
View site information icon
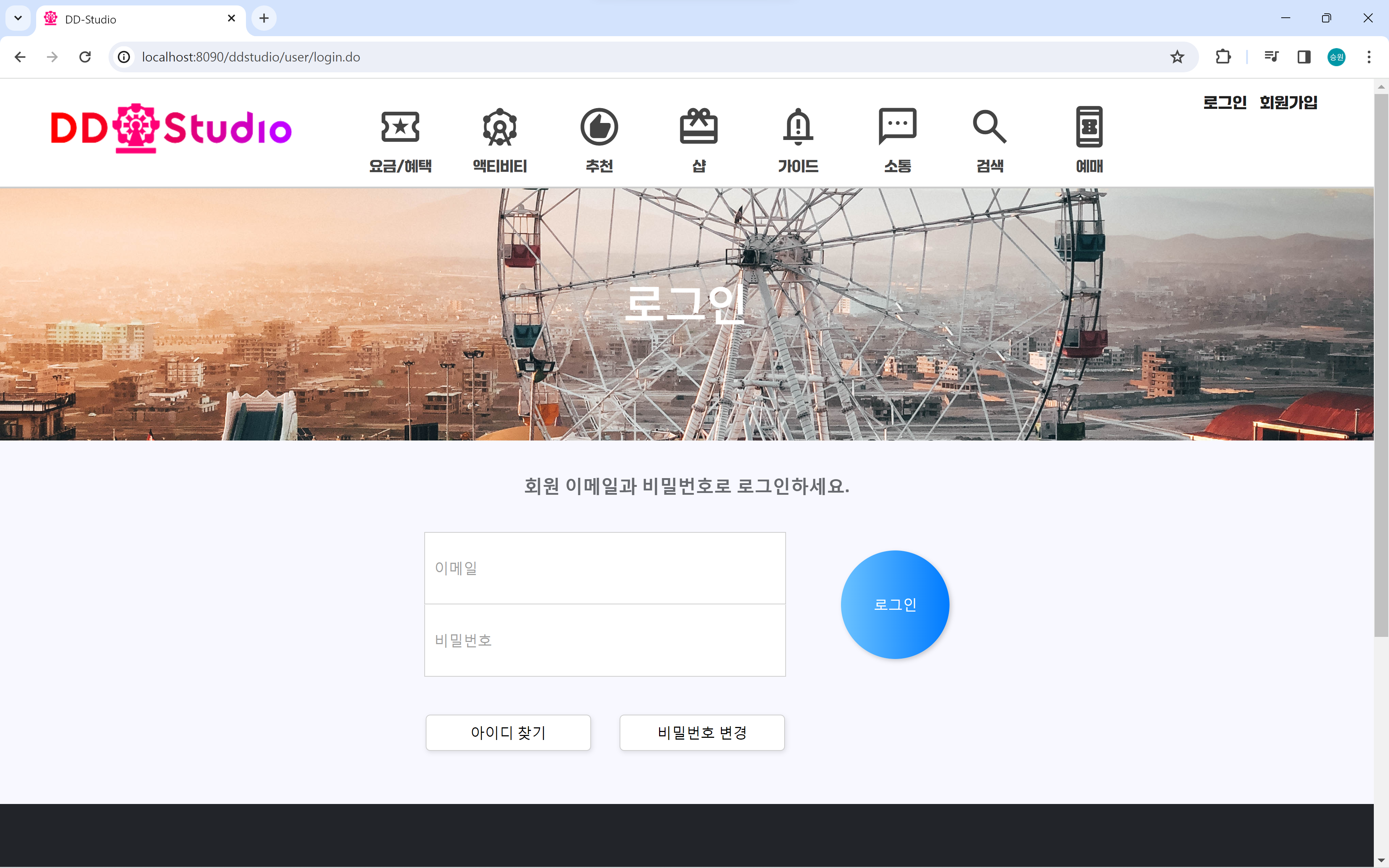(124, 57)
